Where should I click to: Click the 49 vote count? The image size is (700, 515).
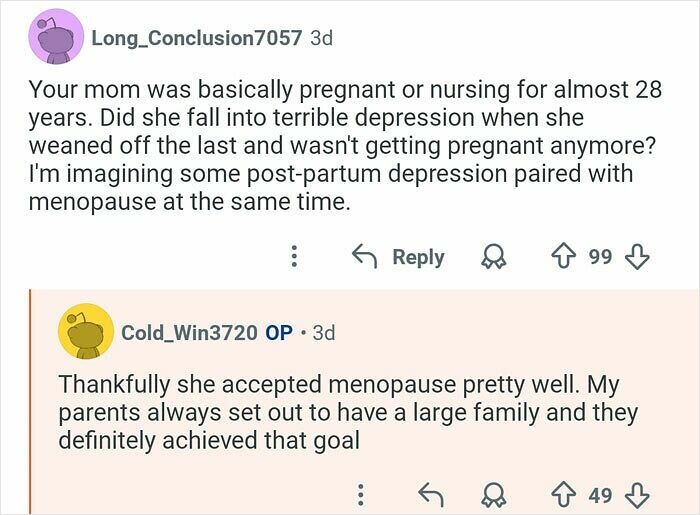[600, 493]
